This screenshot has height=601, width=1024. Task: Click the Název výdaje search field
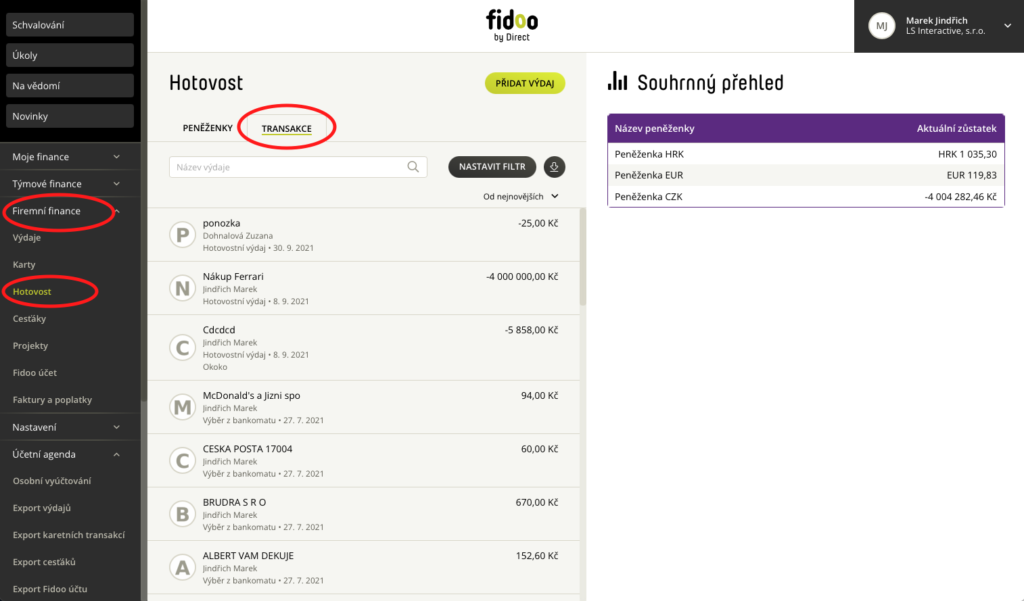(298, 167)
